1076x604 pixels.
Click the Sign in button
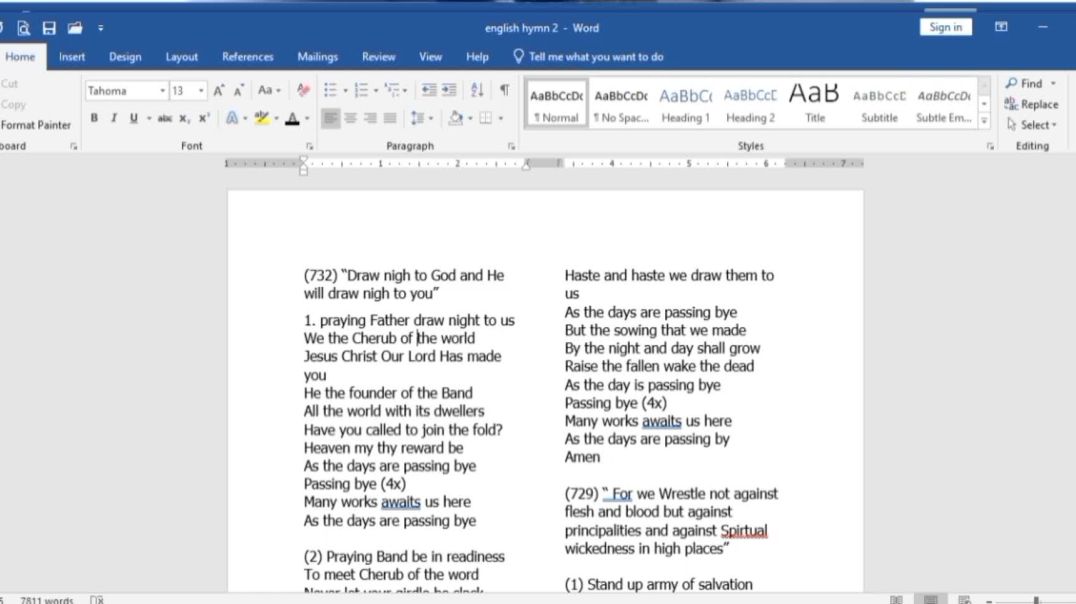pos(945,27)
